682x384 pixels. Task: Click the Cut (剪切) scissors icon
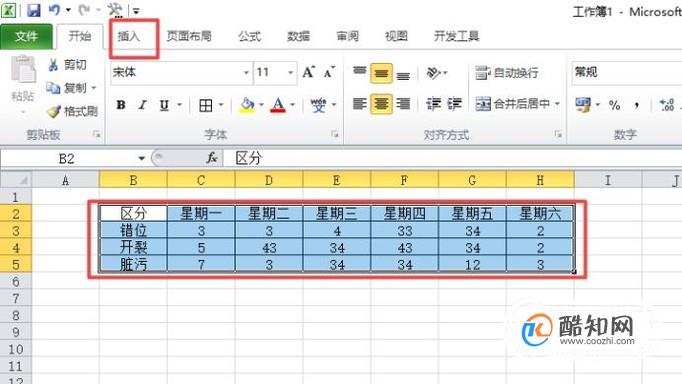point(53,65)
